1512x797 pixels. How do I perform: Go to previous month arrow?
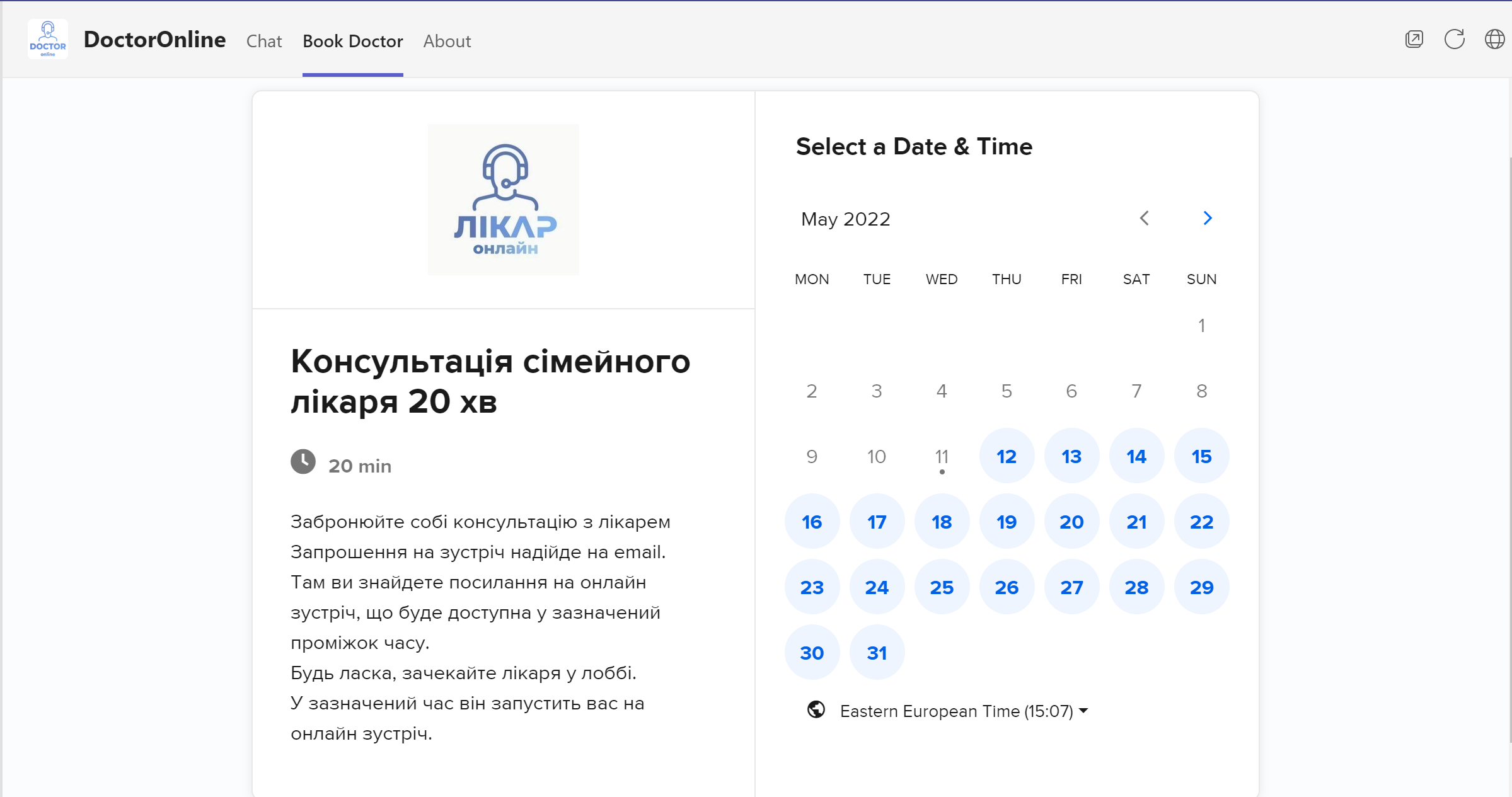coord(1145,218)
